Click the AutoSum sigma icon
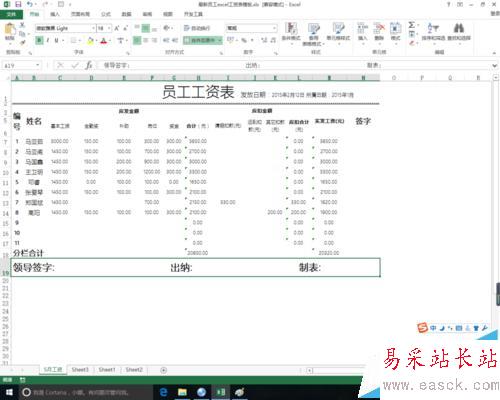This screenshot has width=500, height=400. pyautogui.click(x=412, y=25)
